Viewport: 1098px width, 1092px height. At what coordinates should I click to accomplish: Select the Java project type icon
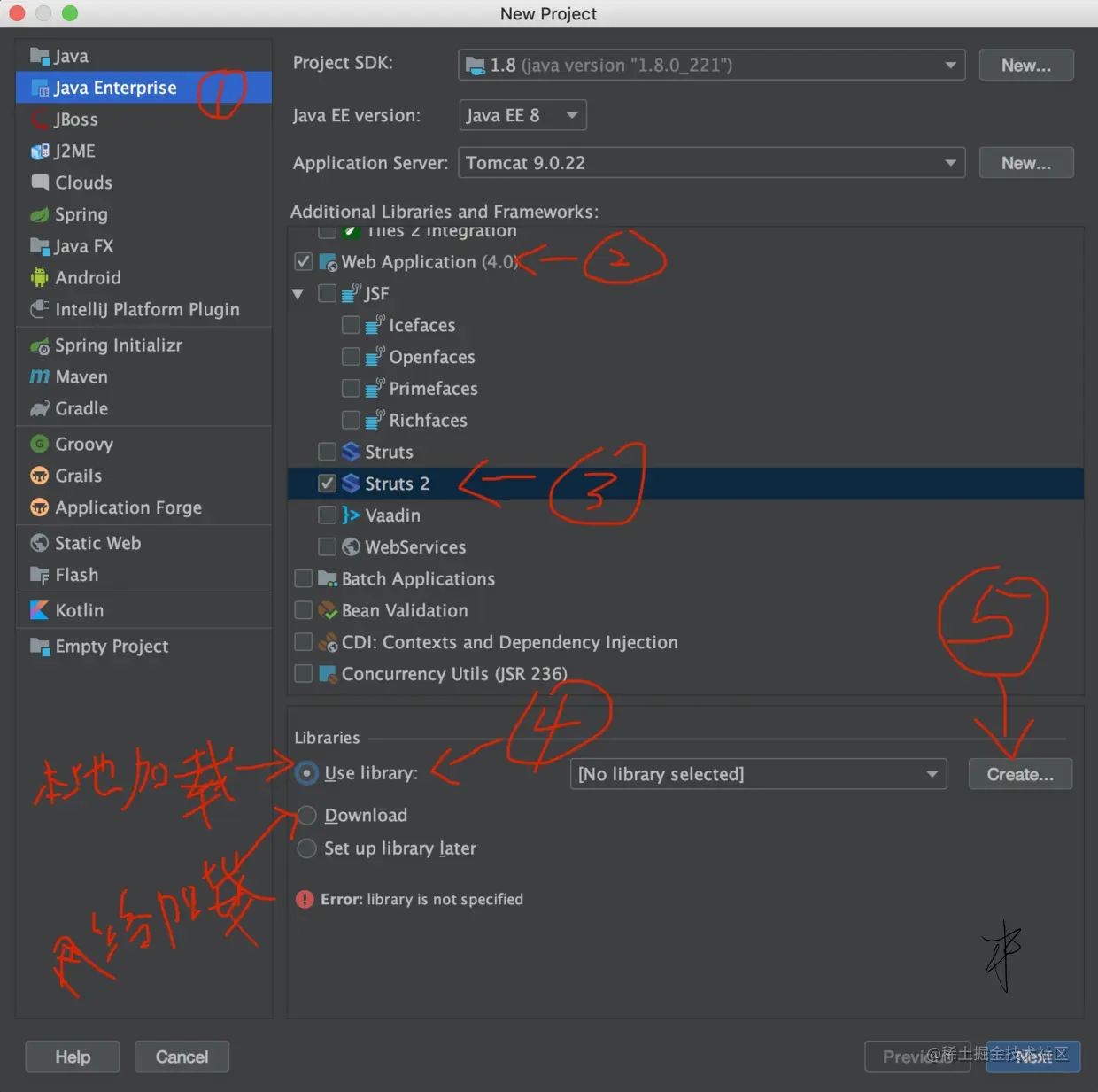click(39, 57)
